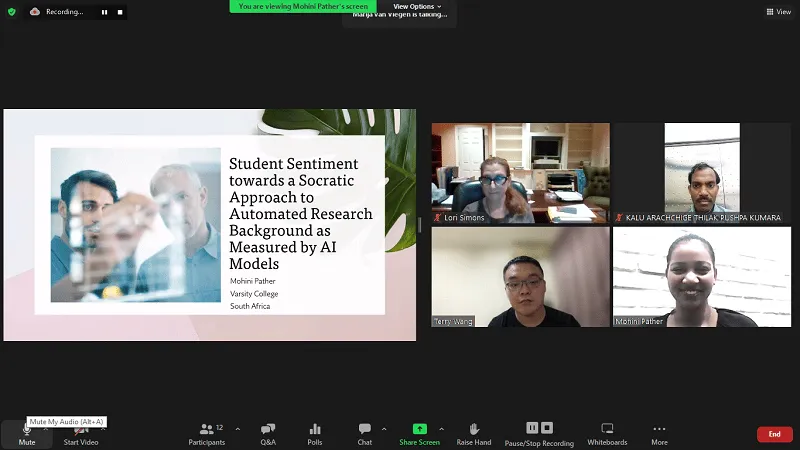Expand the arrow next to Participants

[237, 428]
